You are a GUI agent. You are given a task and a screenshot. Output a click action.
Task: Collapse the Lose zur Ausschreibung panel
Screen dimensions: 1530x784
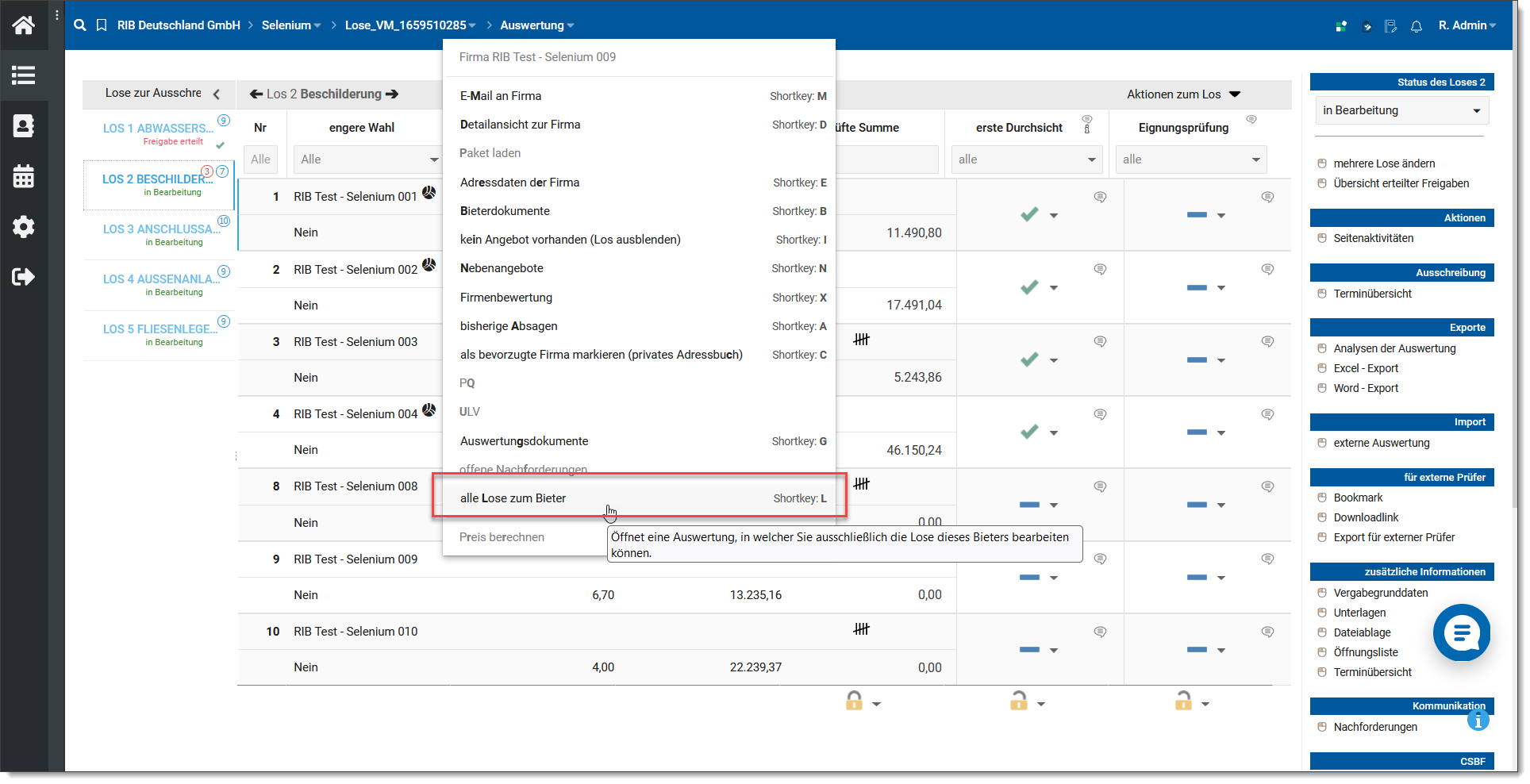point(216,94)
